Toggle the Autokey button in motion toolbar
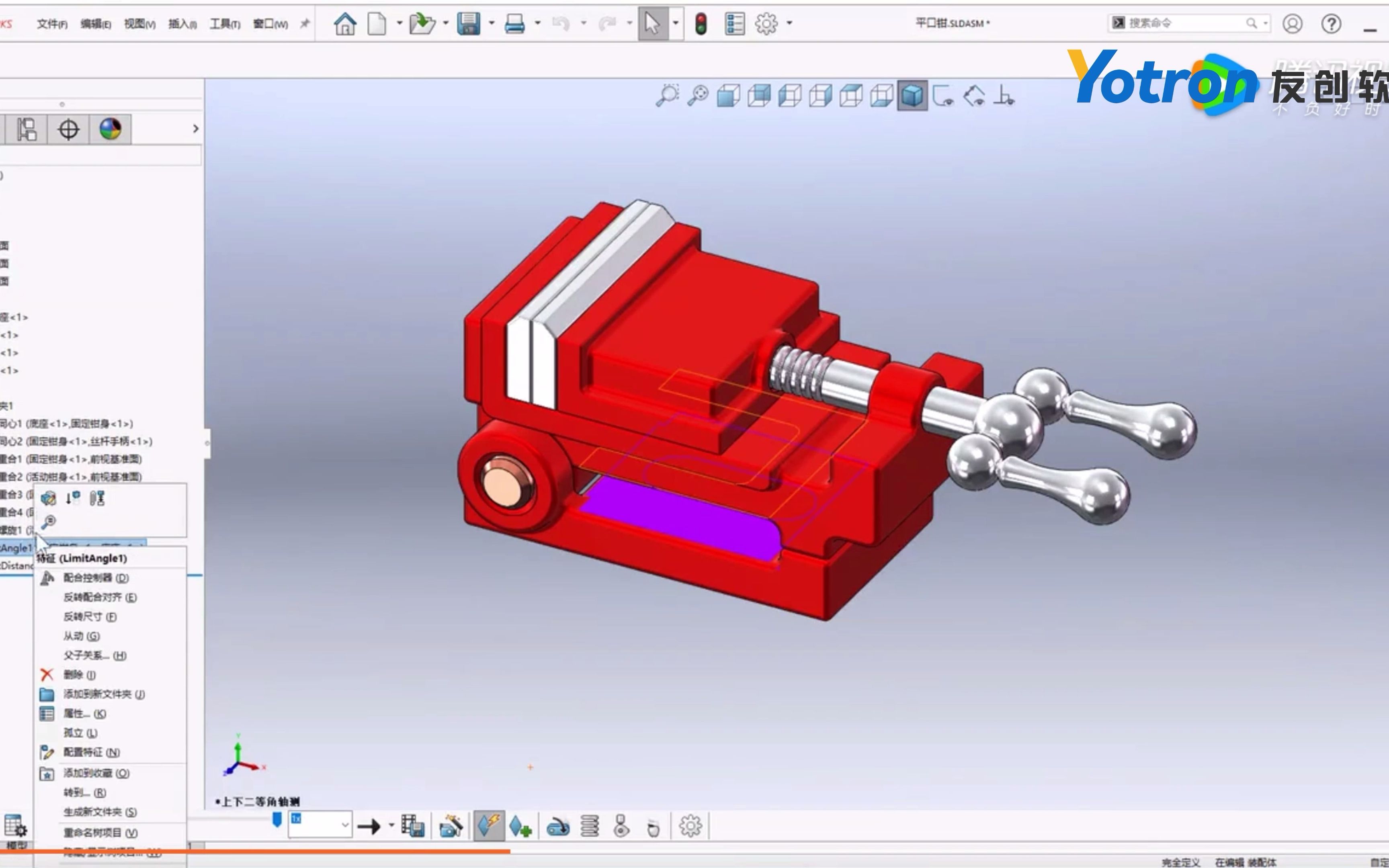This screenshot has height=868, width=1389. [488, 826]
